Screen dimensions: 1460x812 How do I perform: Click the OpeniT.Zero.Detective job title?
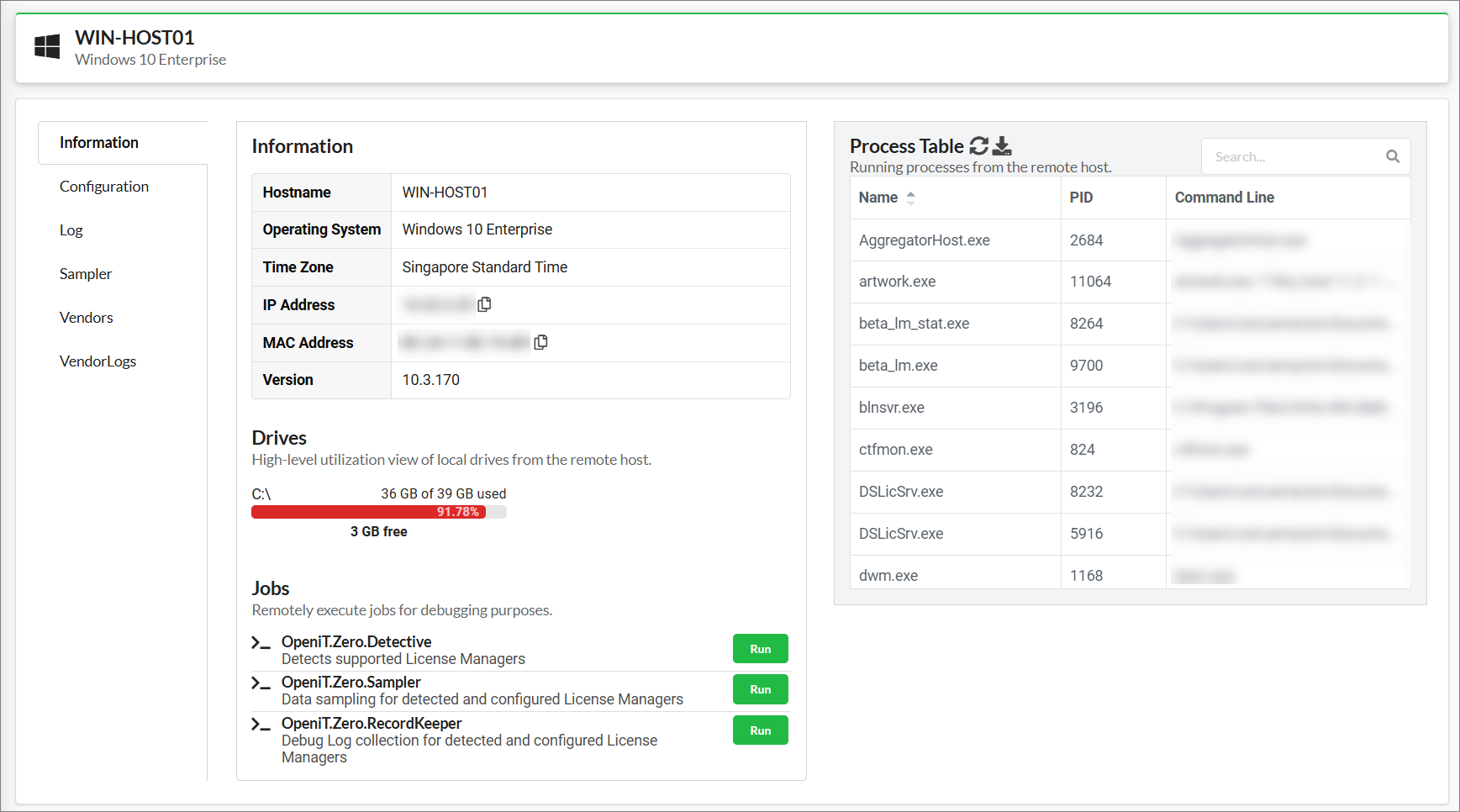pos(356,642)
